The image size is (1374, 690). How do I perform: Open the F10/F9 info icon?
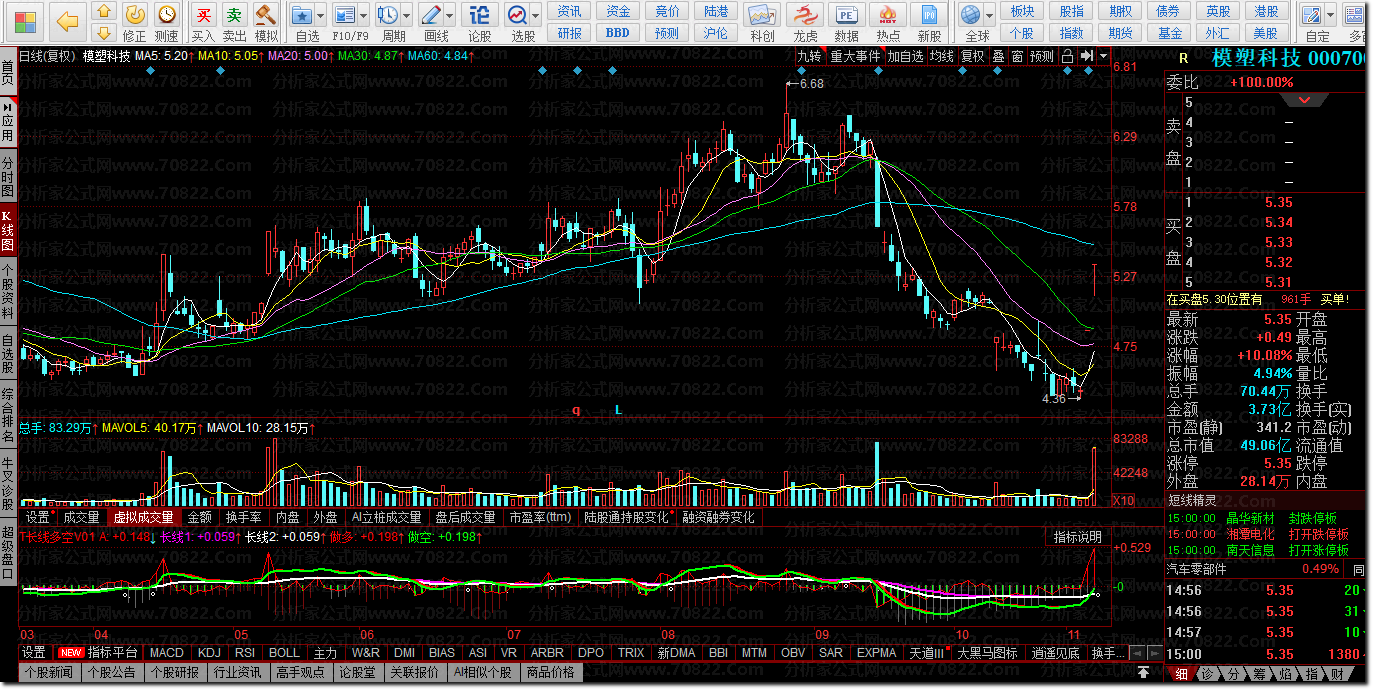(x=345, y=14)
